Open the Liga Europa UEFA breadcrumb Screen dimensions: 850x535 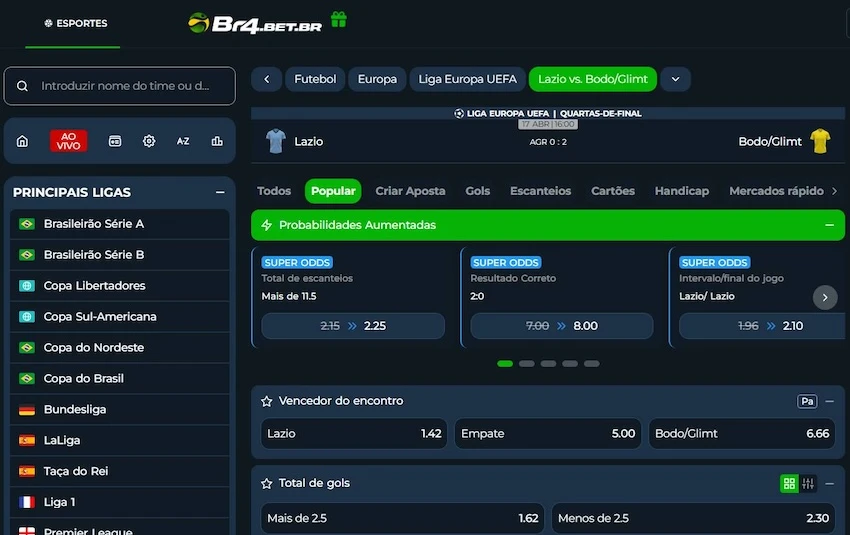click(x=467, y=79)
